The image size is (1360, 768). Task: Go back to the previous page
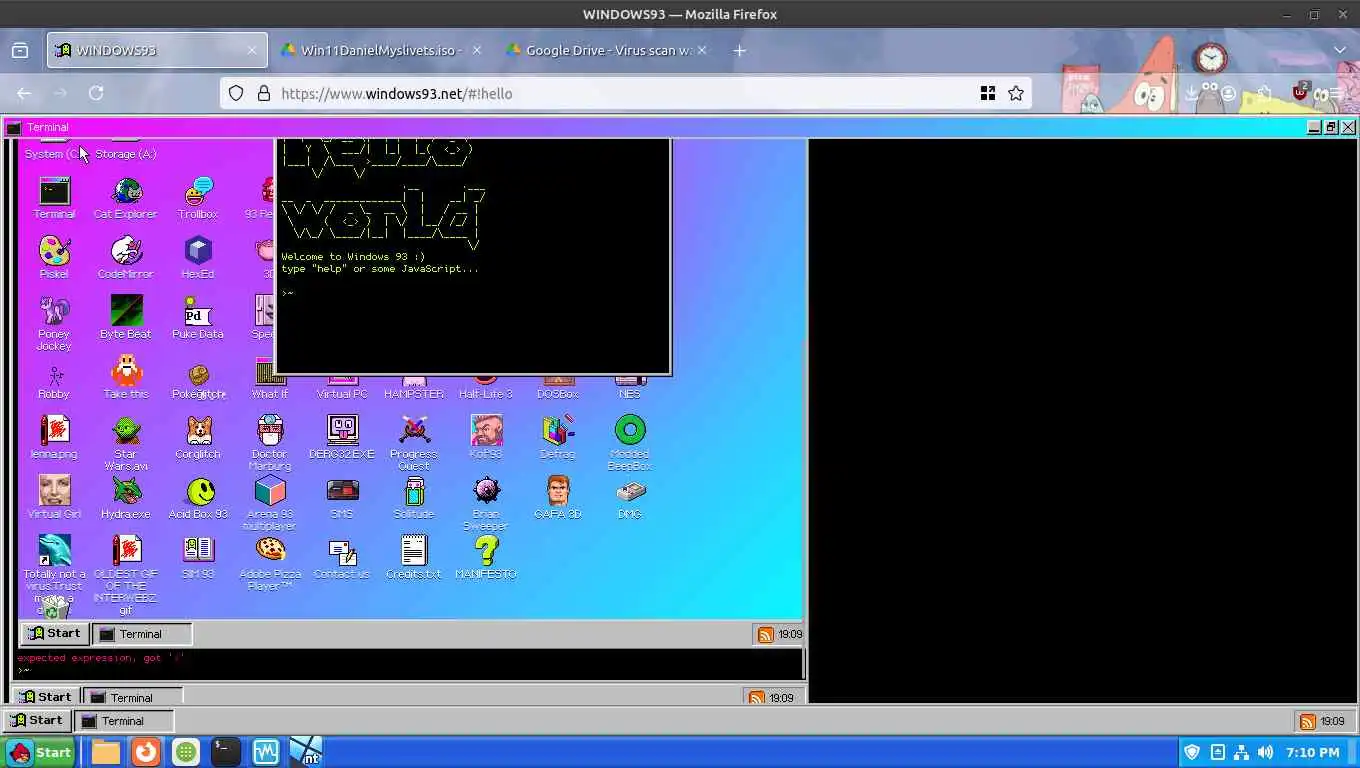click(24, 93)
